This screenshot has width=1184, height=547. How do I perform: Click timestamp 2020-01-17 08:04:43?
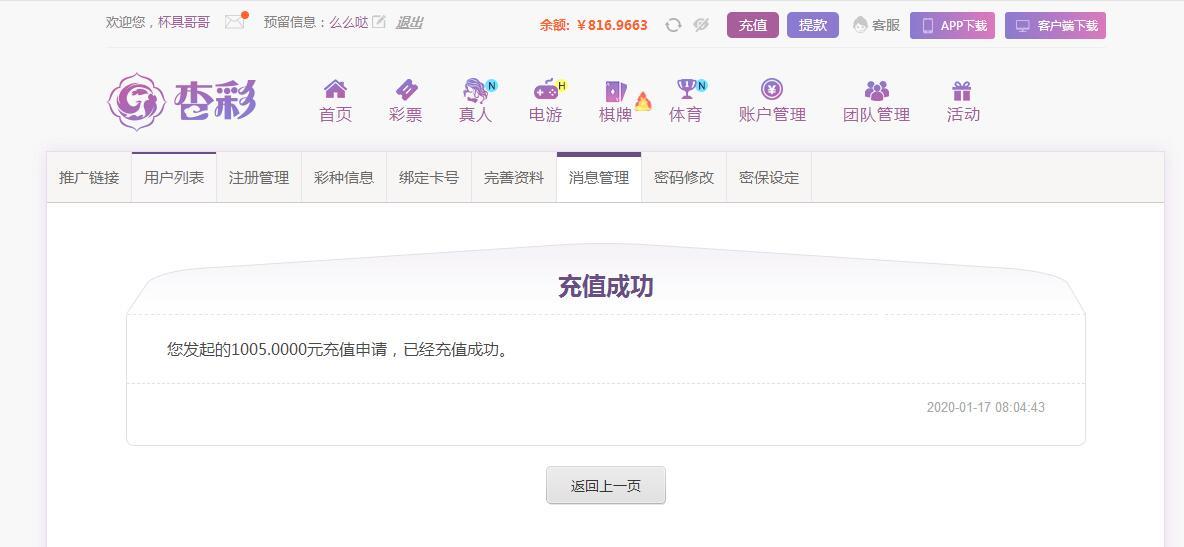point(985,407)
